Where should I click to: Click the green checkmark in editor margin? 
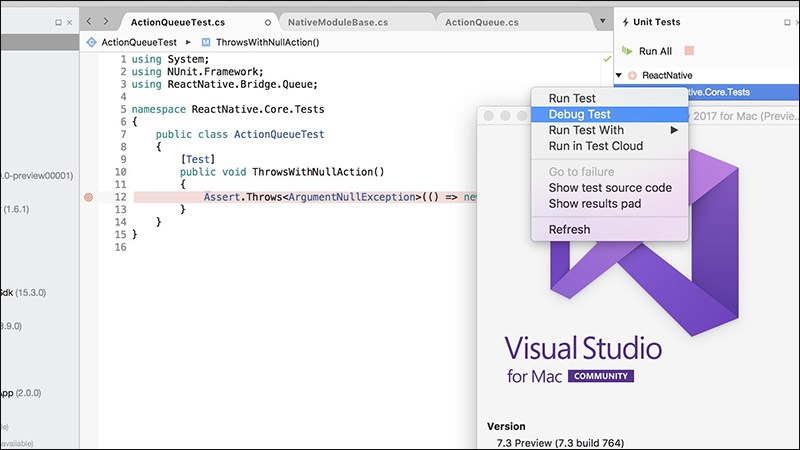coord(607,59)
